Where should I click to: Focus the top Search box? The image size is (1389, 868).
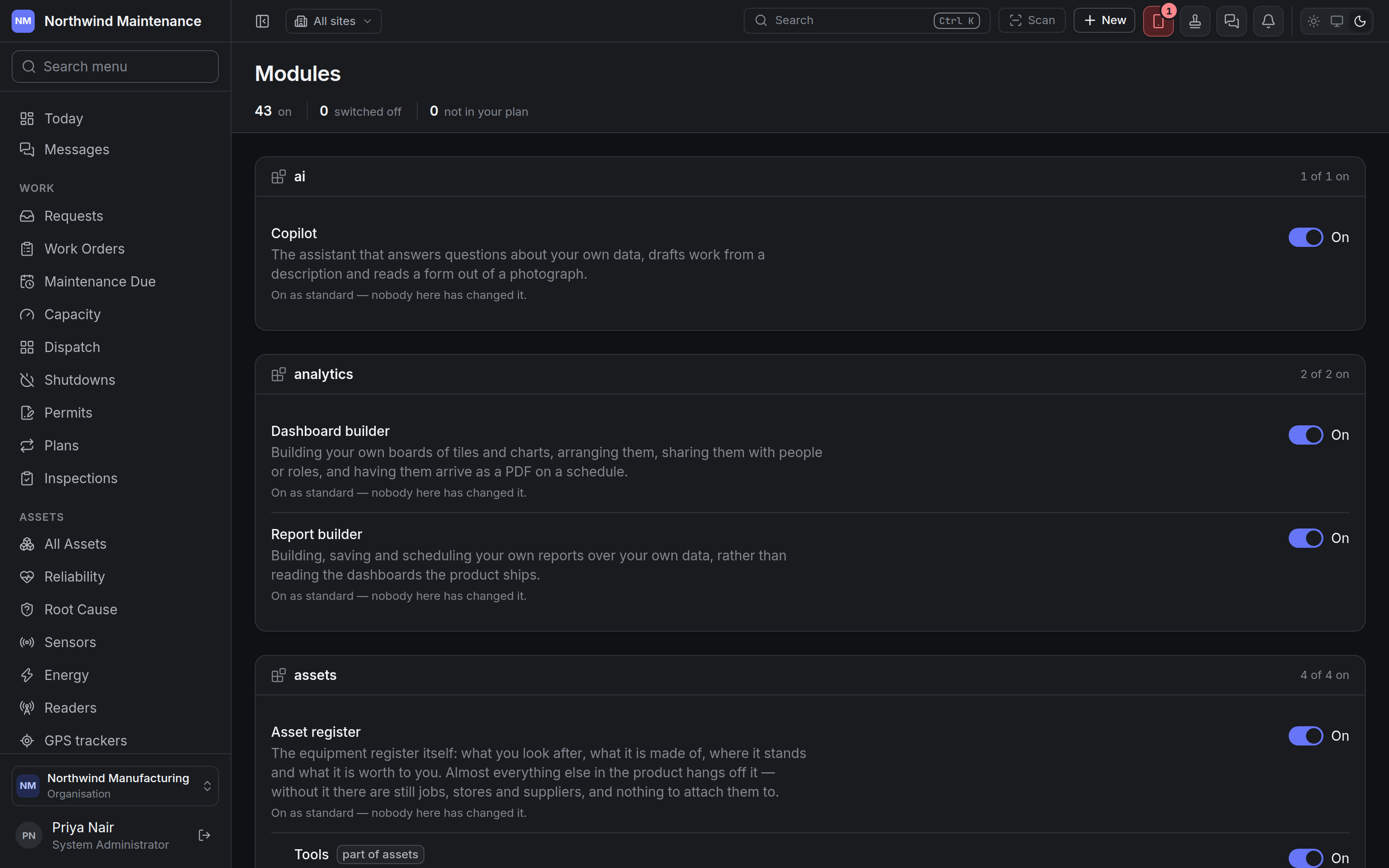[x=867, y=21]
